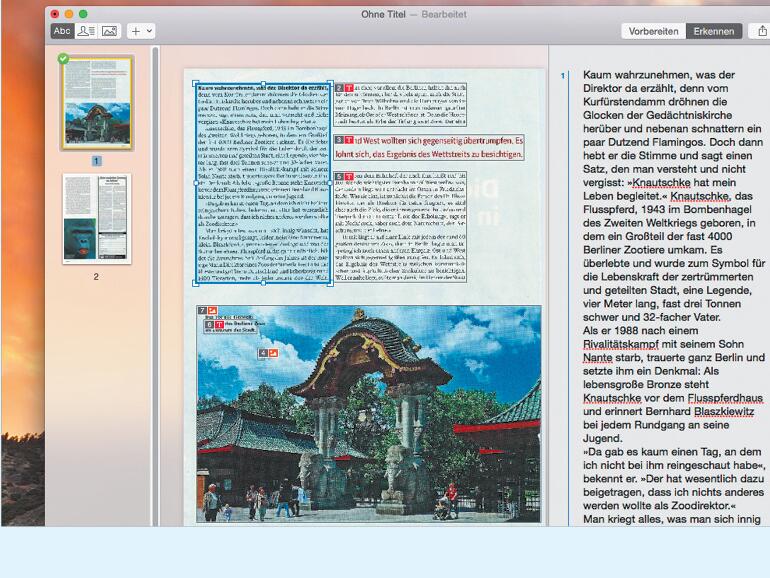Close the window with the red button
Image resolution: width=770 pixels, height=578 pixels.
coord(55,14)
